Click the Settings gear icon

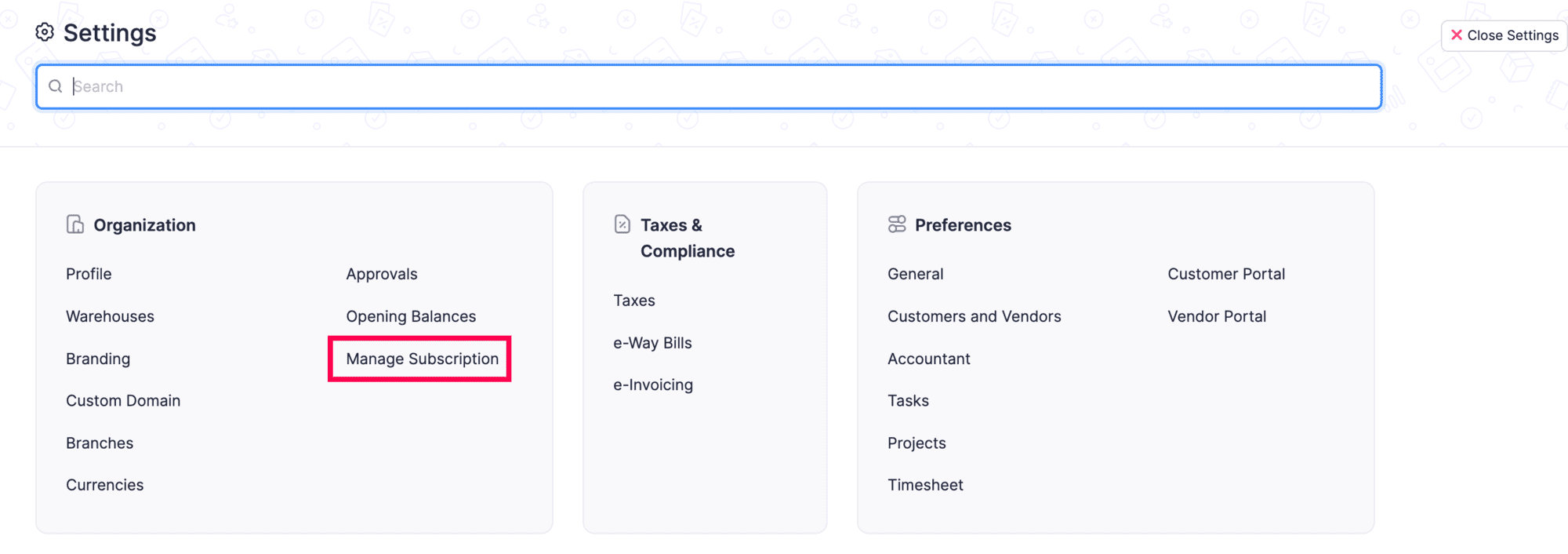45,32
